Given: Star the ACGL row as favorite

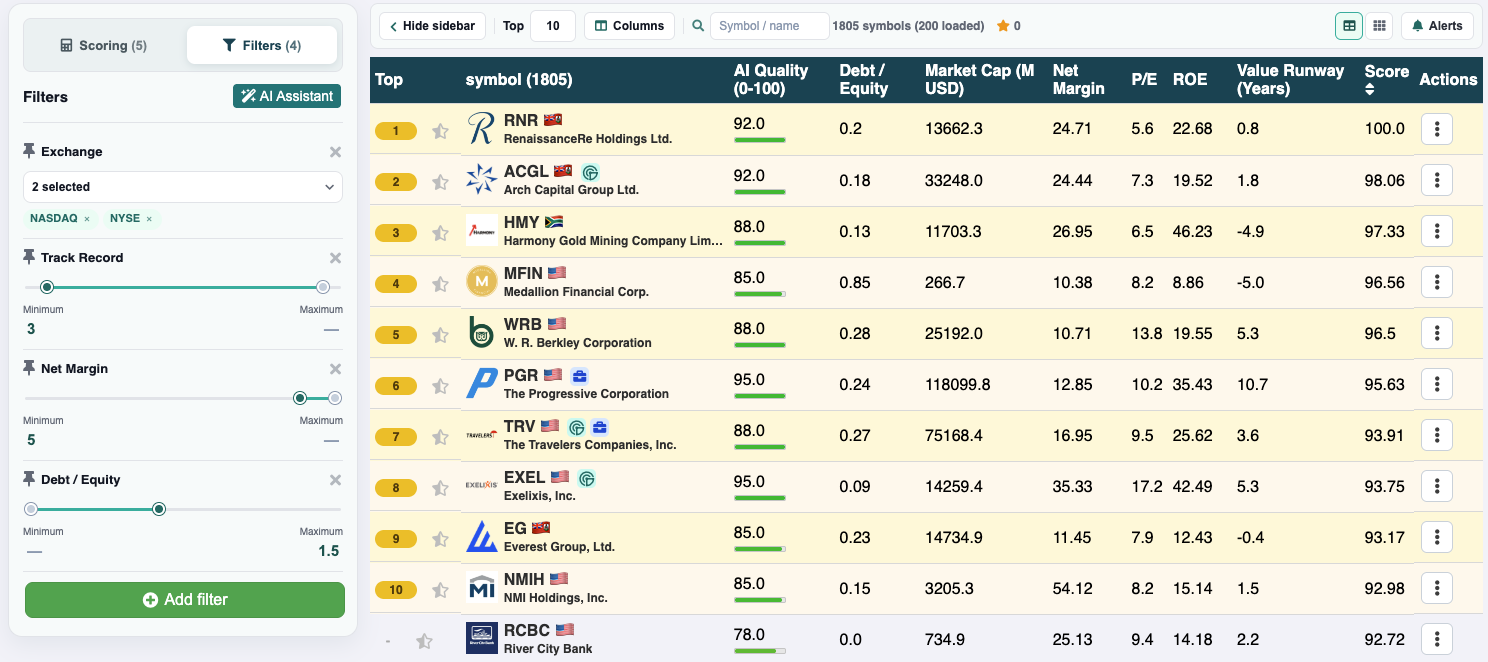Looking at the screenshot, I should click(x=440, y=182).
